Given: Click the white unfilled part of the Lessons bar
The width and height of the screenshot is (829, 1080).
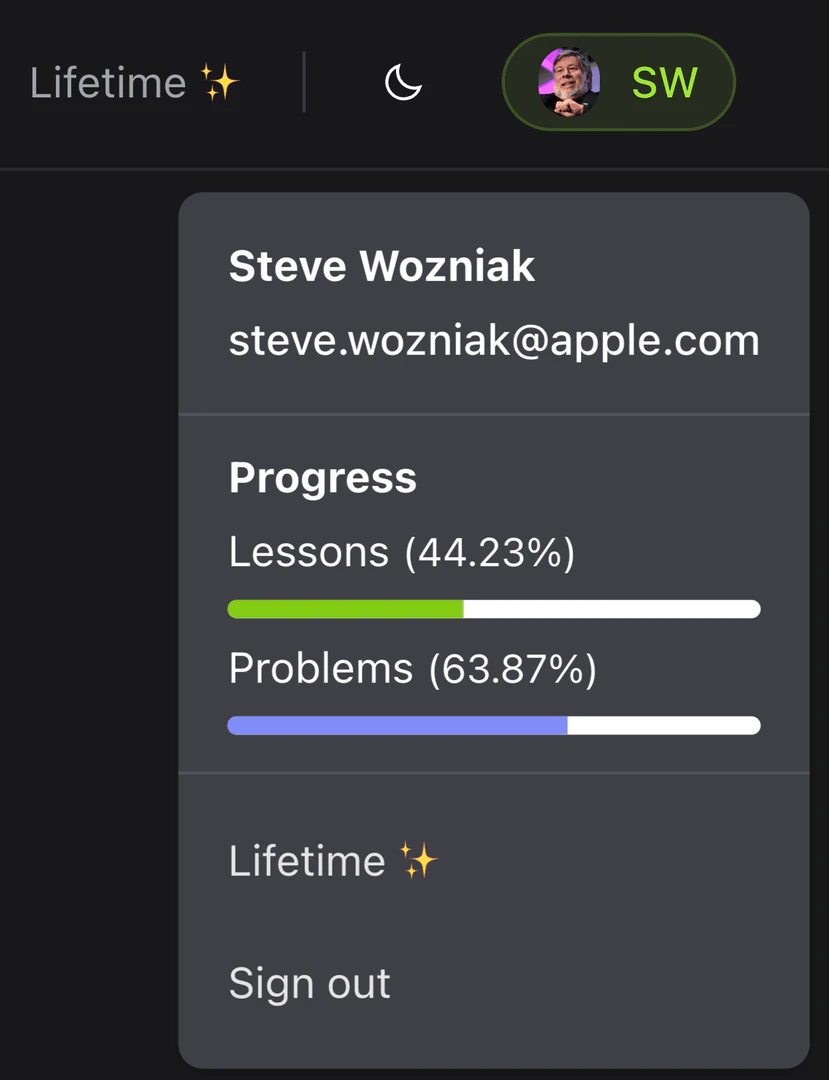Looking at the screenshot, I should pyautogui.click(x=611, y=609).
